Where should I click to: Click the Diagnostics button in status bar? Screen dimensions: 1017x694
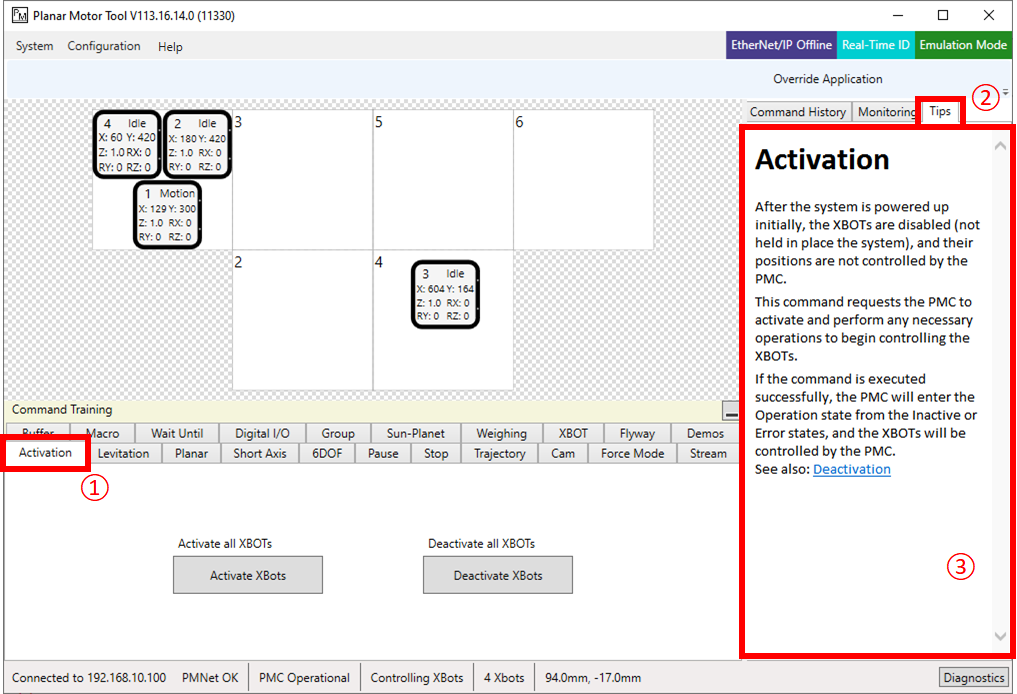coord(973,678)
